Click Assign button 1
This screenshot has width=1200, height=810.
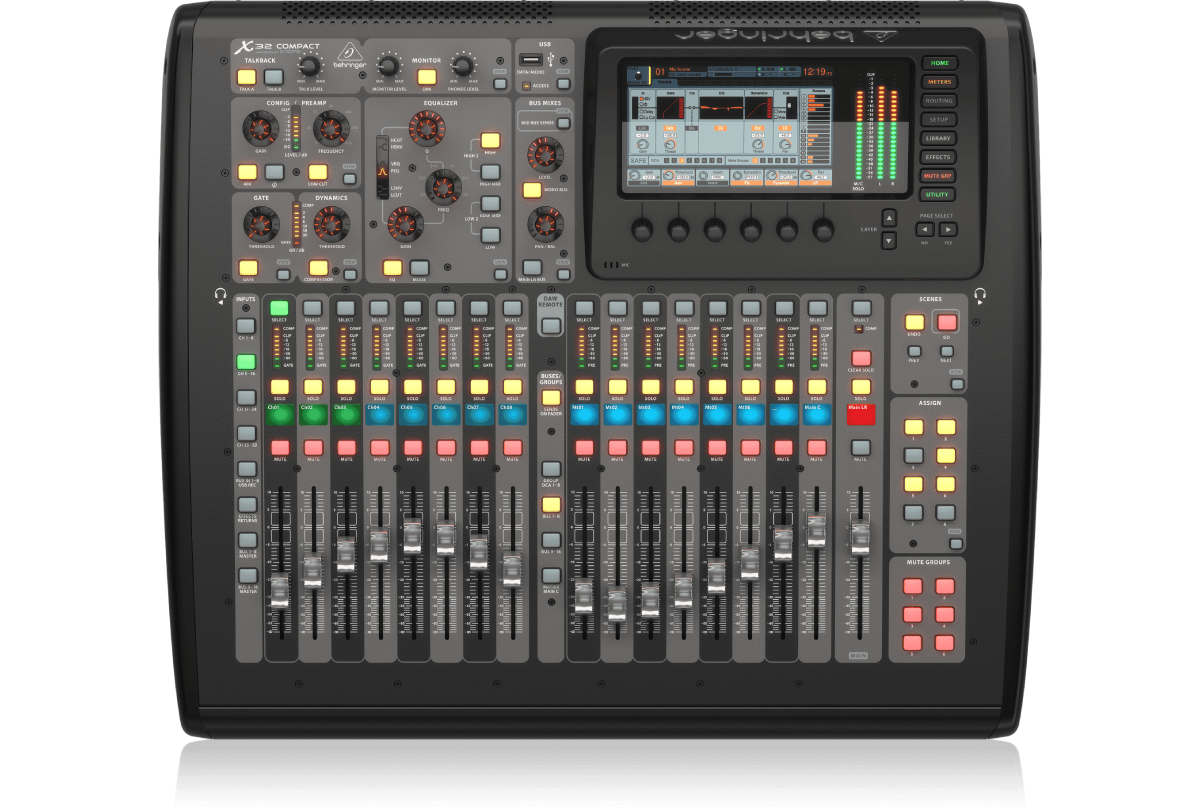coord(912,427)
